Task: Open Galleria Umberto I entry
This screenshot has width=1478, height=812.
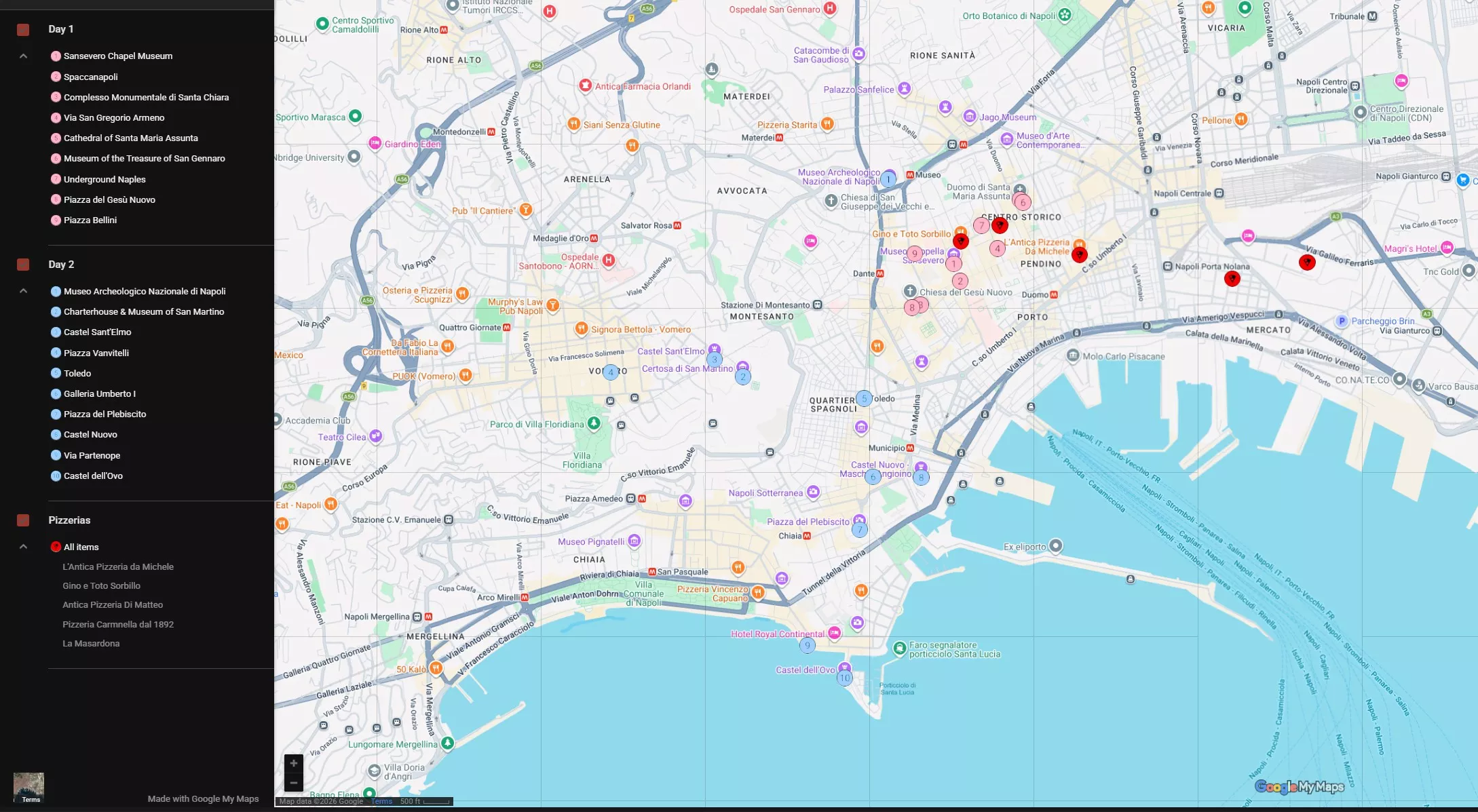Action: 100,393
